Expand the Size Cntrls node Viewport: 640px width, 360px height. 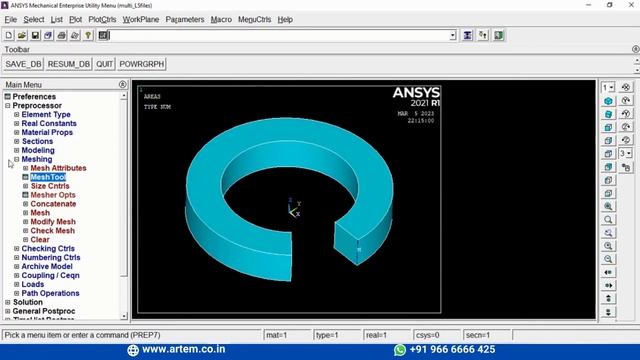[x=26, y=186]
